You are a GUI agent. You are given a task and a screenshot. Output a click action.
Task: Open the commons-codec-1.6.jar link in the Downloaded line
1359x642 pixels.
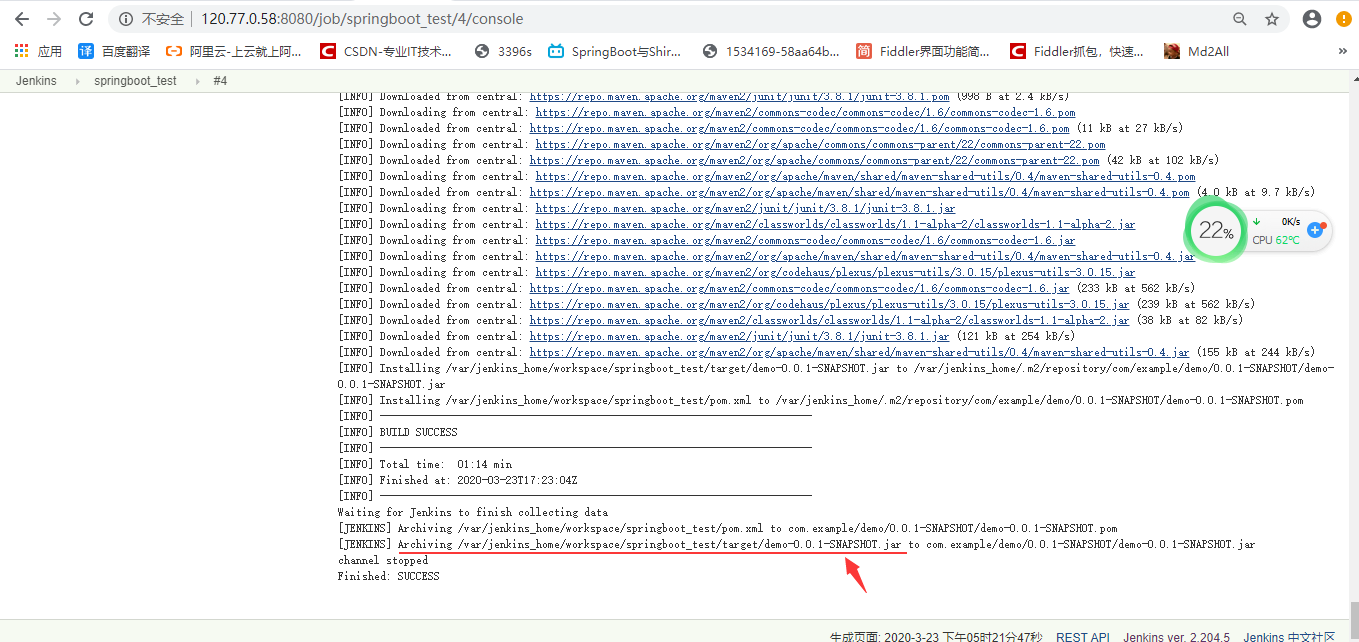coord(799,289)
